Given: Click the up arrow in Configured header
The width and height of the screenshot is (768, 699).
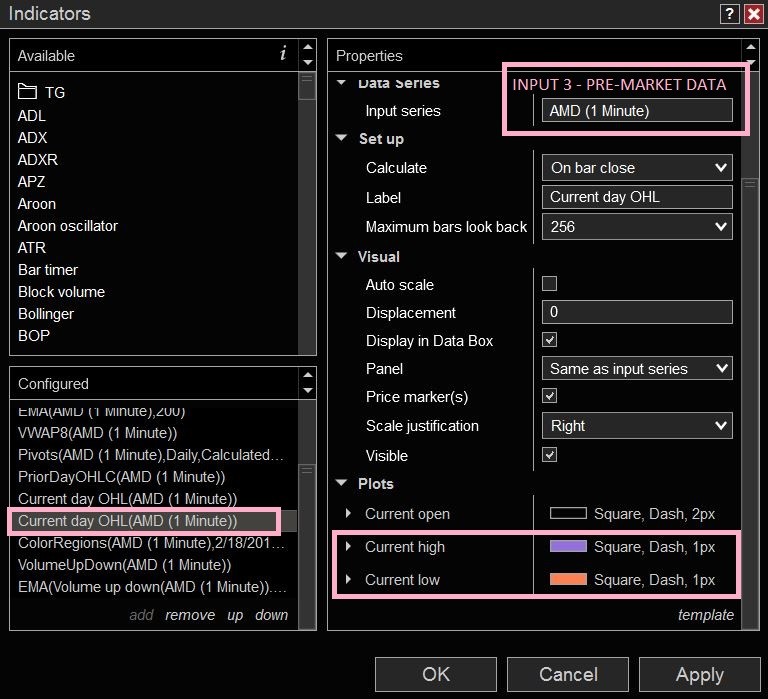Looking at the screenshot, I should (x=308, y=375).
